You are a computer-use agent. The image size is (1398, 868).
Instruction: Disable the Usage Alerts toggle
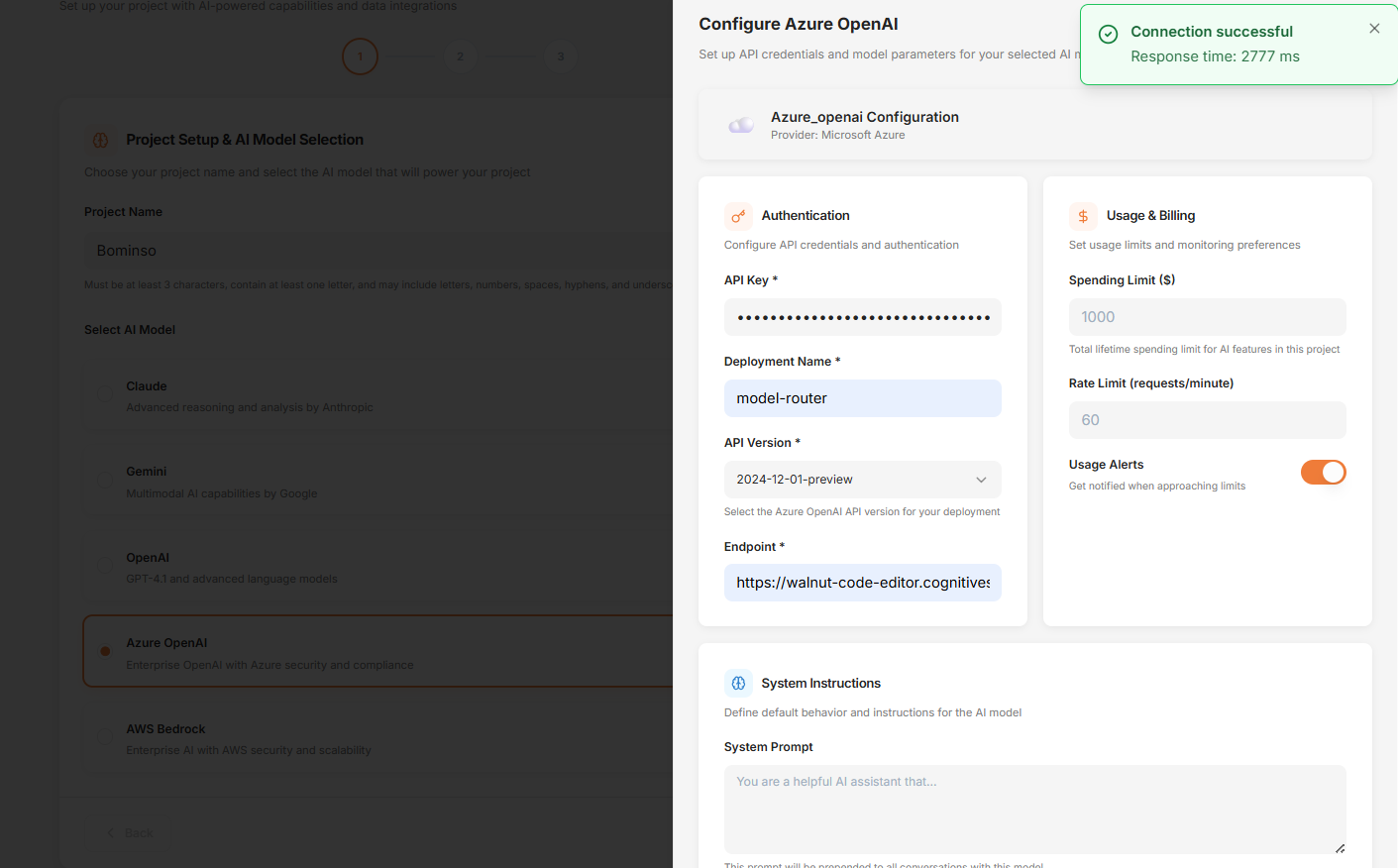tap(1323, 473)
